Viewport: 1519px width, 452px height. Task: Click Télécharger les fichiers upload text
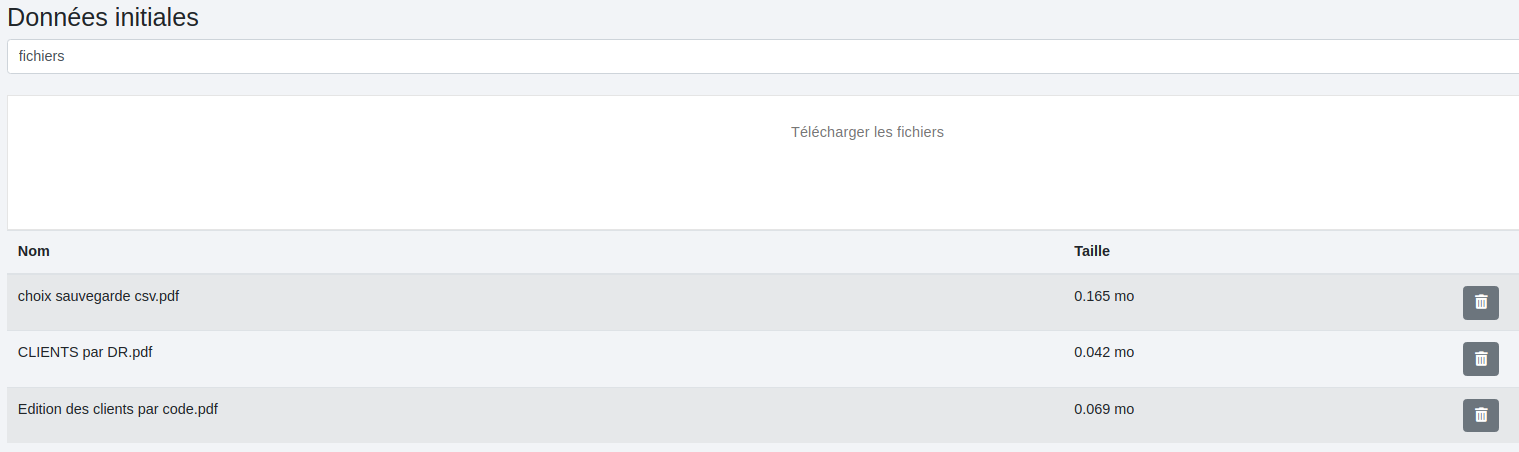click(x=867, y=132)
